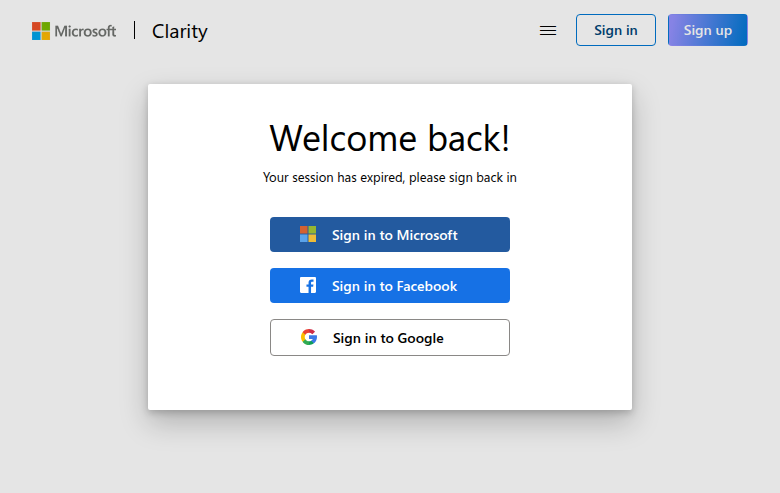Click the Microsoft four-square logo in header
Screen dimensions: 780x493
(41, 31)
